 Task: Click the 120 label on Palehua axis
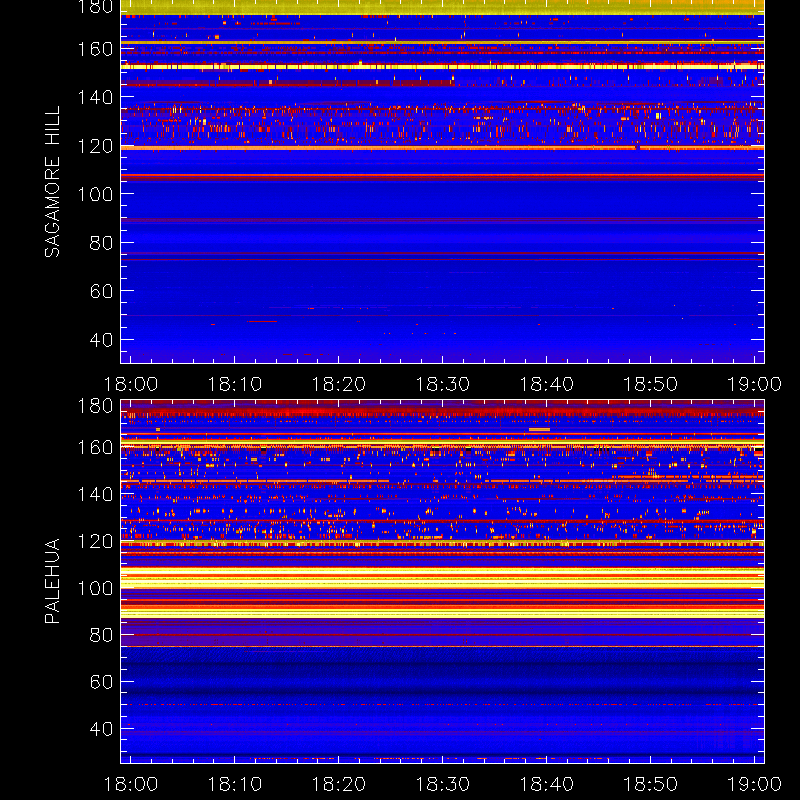(x=95, y=541)
